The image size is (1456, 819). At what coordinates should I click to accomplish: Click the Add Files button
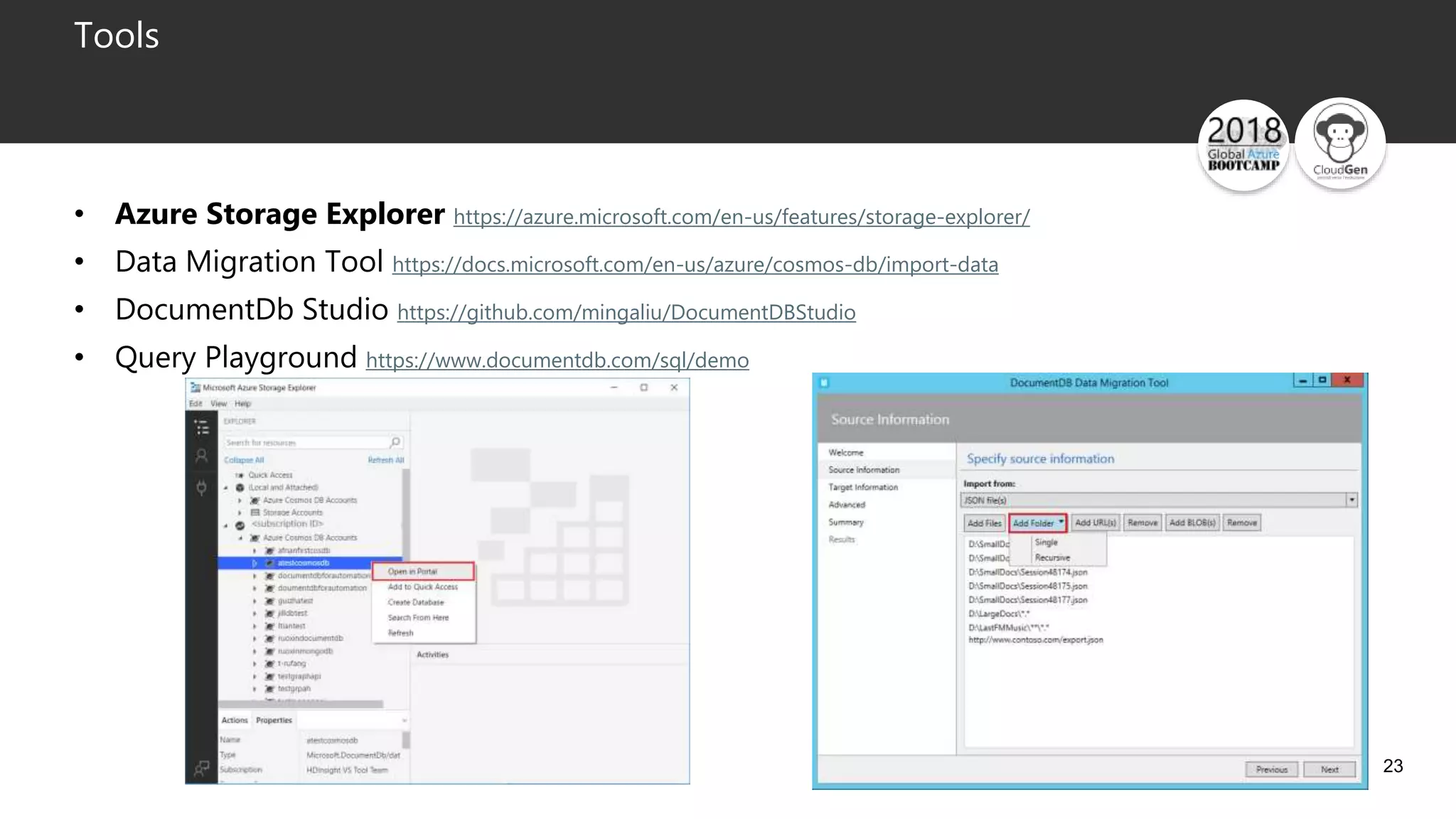[985, 523]
